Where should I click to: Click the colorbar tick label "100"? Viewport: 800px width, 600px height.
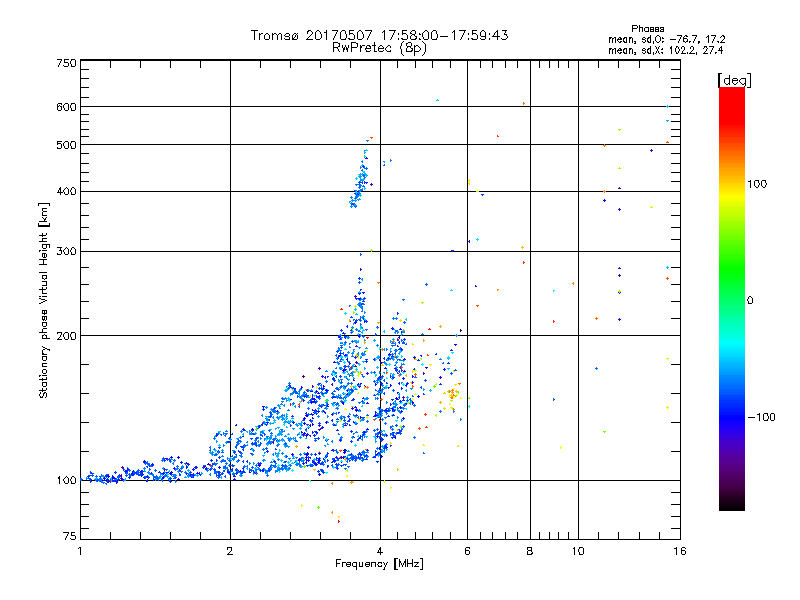[x=757, y=184]
